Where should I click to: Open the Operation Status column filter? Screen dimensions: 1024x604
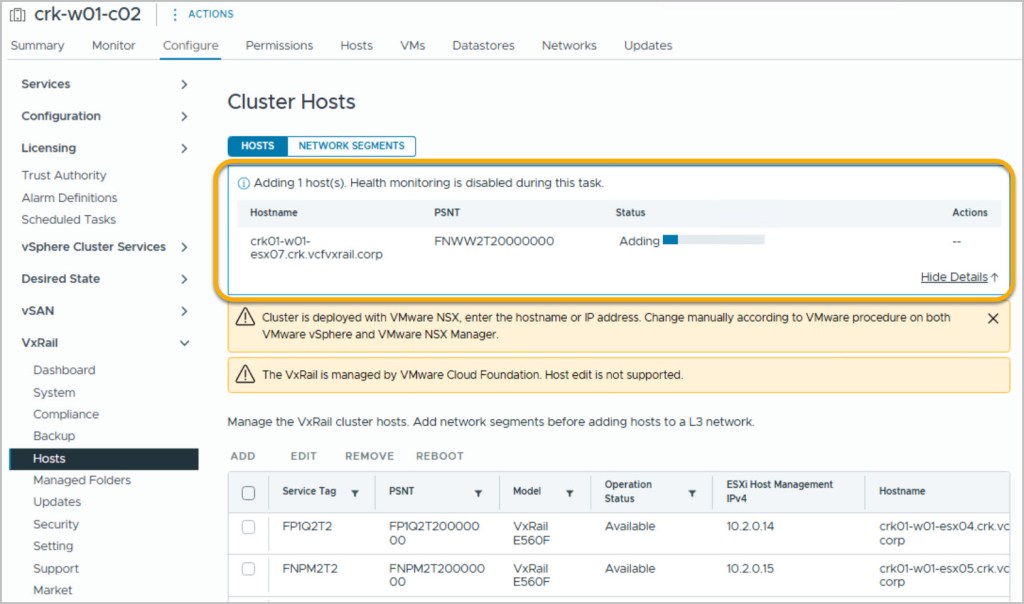click(691, 492)
